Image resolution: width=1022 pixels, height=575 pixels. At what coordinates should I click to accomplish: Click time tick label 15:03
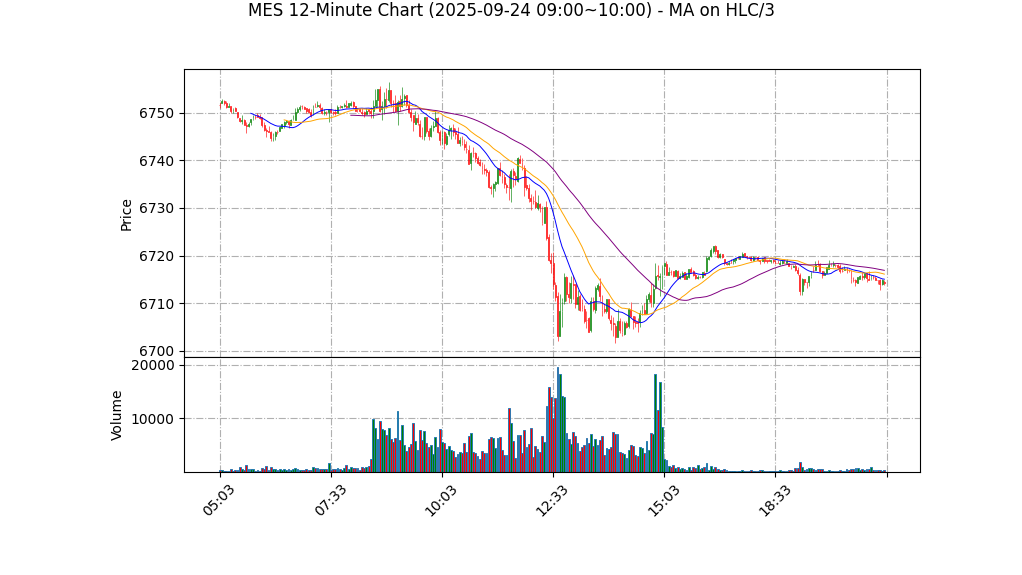(663, 501)
